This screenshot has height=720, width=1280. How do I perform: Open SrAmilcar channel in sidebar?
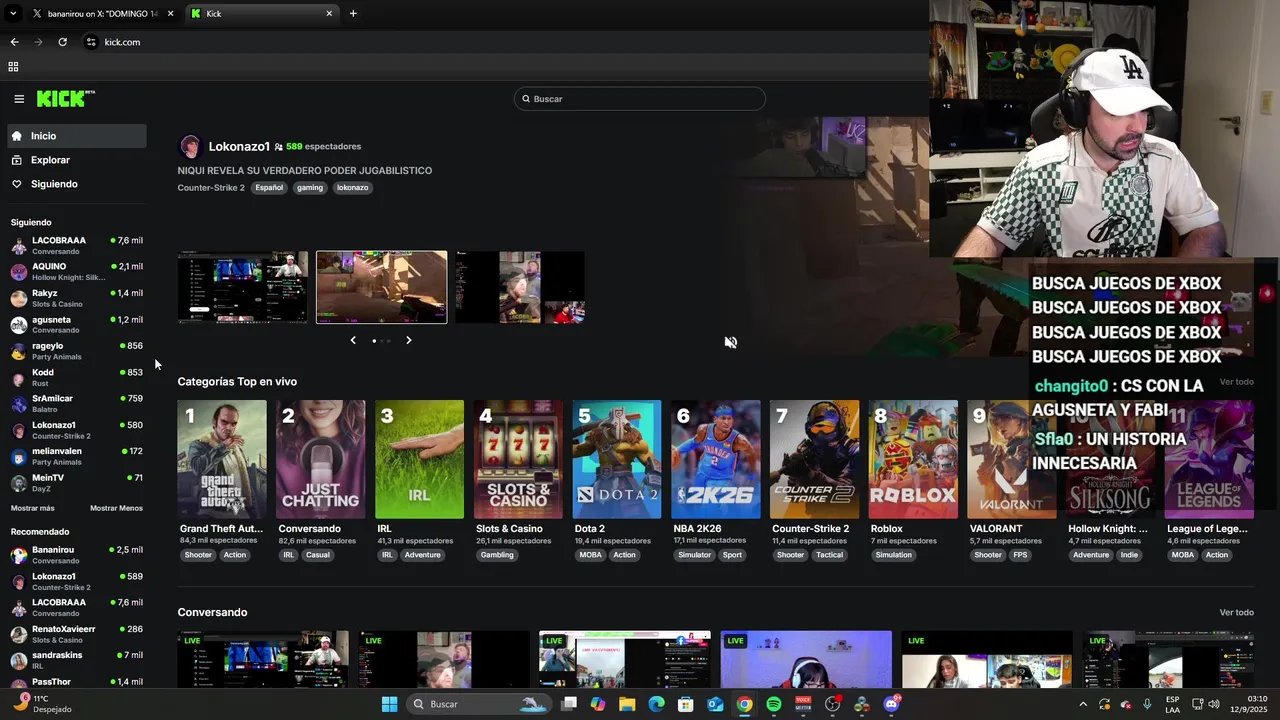(77, 404)
